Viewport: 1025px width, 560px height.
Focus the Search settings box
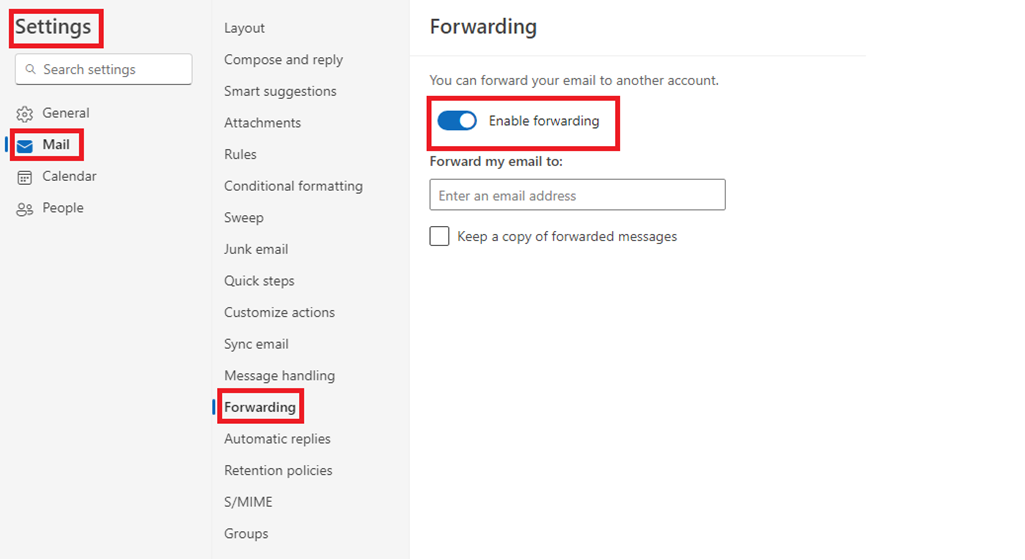103,69
